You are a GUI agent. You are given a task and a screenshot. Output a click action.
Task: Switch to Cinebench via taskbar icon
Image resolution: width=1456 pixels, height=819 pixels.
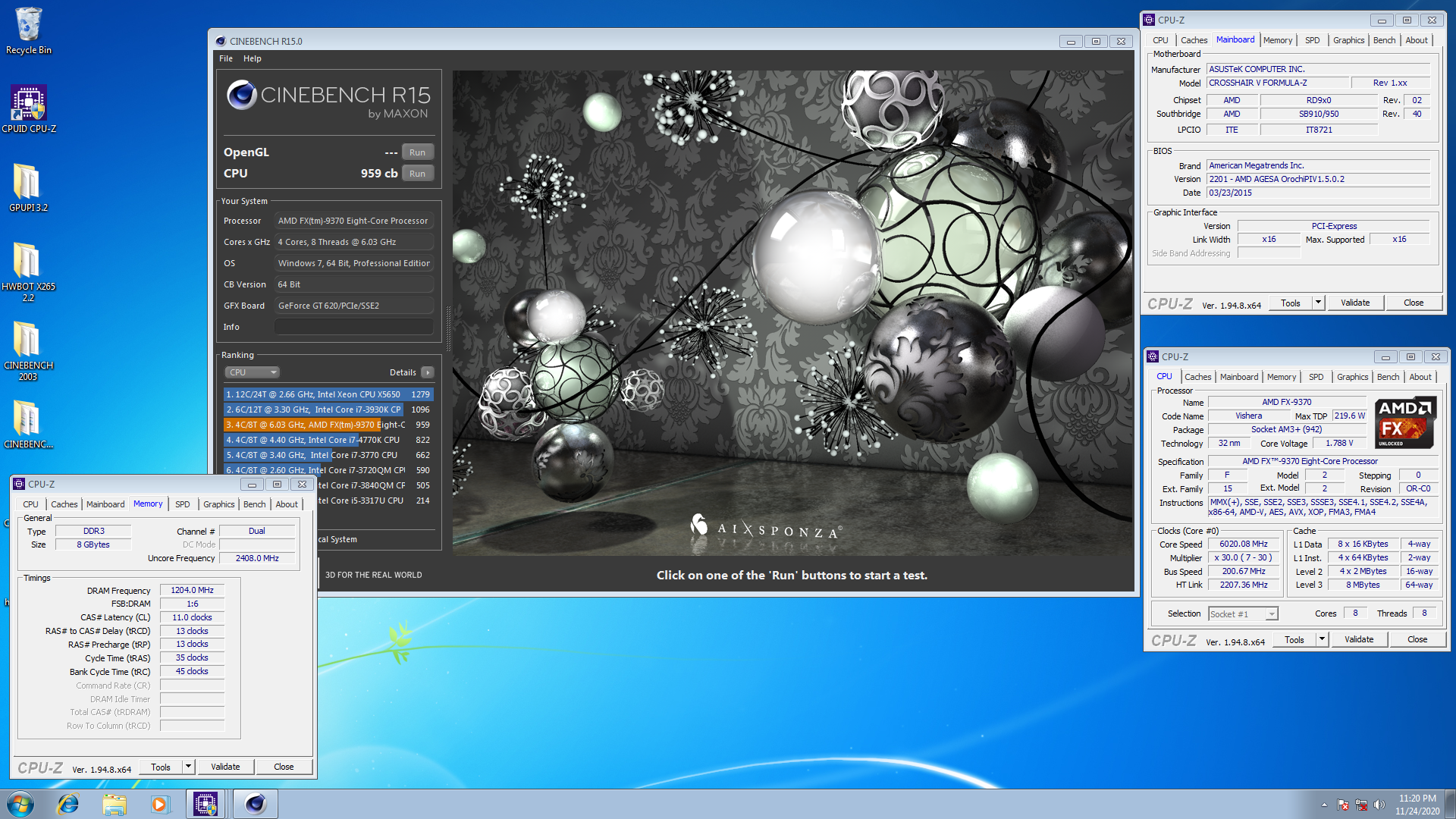[x=256, y=804]
